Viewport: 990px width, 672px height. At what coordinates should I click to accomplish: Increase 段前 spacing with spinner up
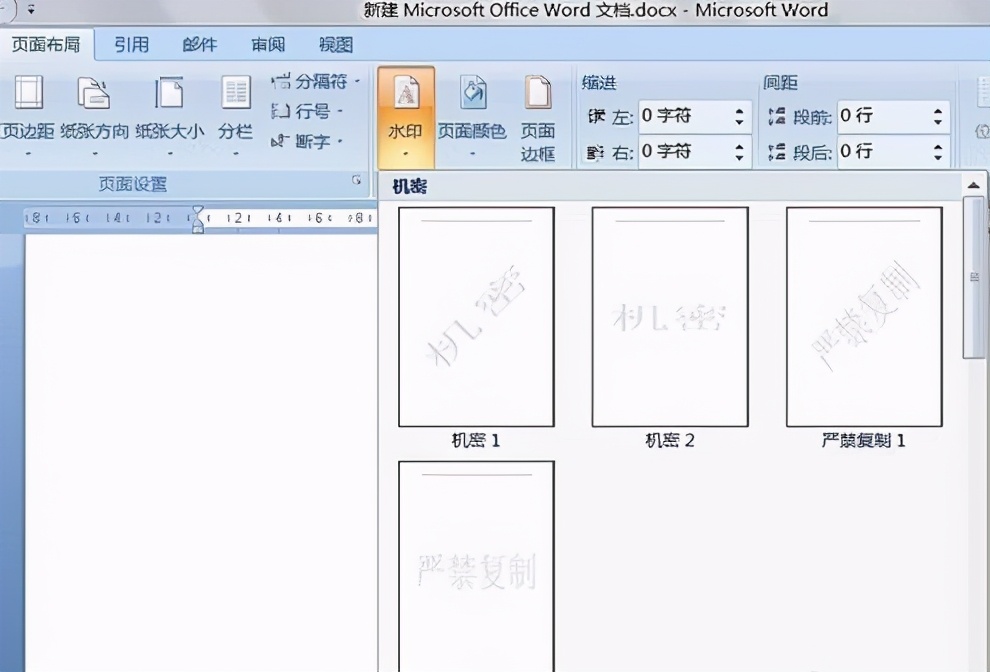click(x=938, y=111)
